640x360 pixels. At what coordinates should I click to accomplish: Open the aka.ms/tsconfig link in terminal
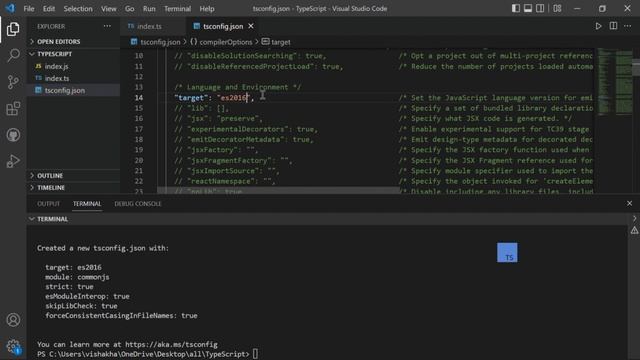pyautogui.click(x=171, y=344)
